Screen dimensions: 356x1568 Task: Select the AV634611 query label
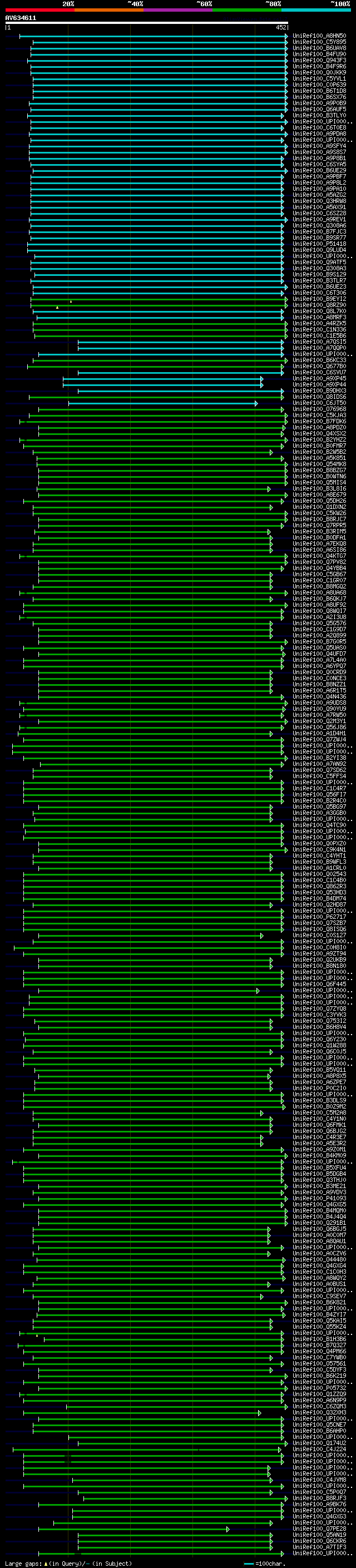(x=21, y=18)
